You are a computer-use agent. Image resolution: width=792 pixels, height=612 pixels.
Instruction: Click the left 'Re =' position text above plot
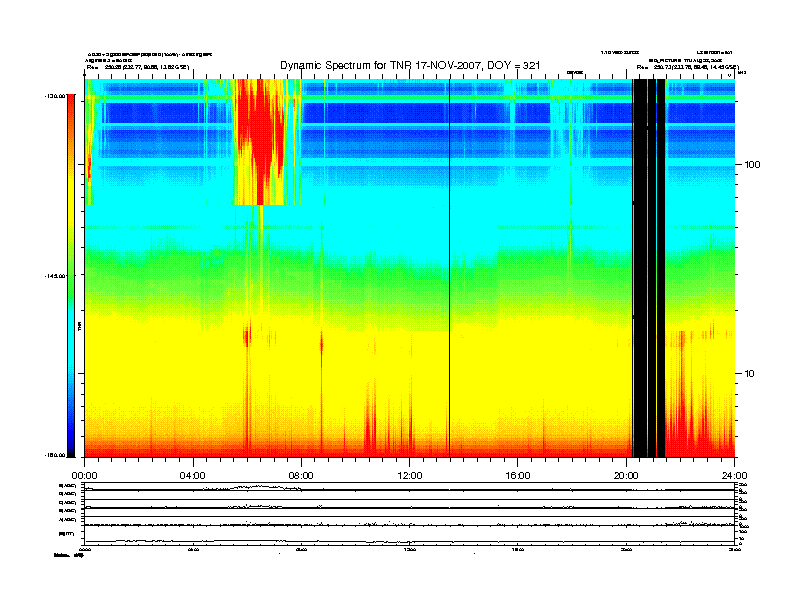pyautogui.click(x=137, y=67)
